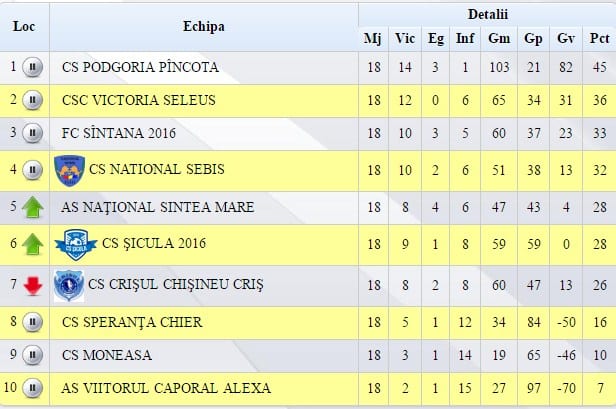Image resolution: width=616 pixels, height=409 pixels.
Task: Open AS VIITORUL CAPORAL ALEXA team entry
Action: (166, 388)
